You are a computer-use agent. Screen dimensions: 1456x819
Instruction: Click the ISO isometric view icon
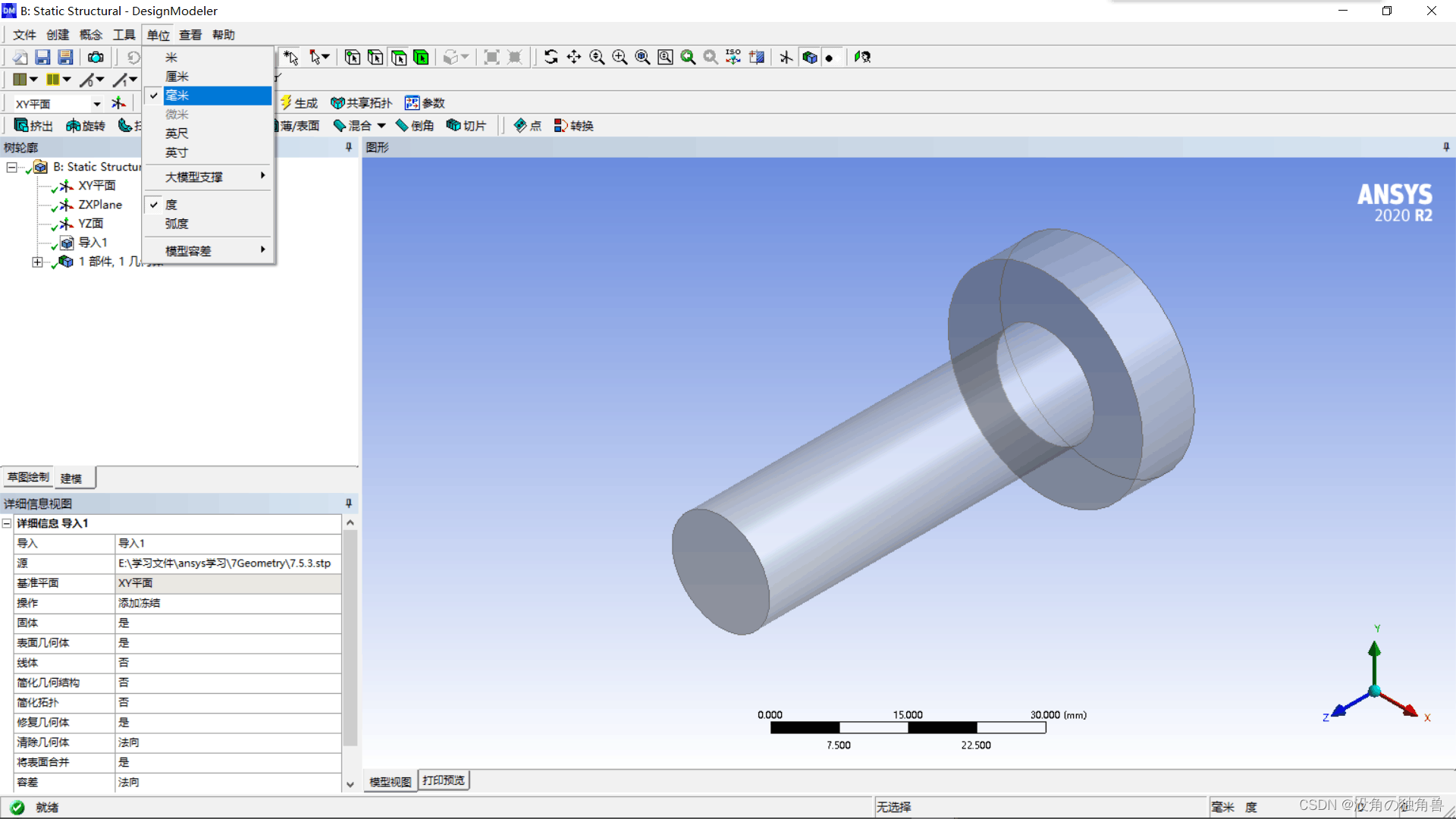coord(733,57)
